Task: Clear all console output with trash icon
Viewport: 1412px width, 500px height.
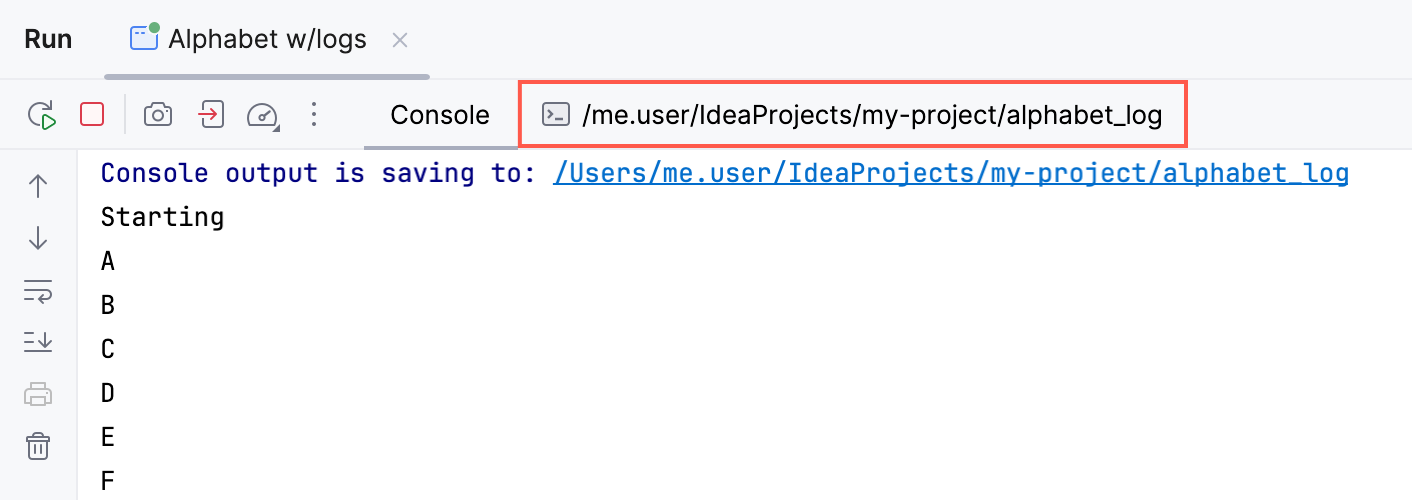Action: [38, 446]
